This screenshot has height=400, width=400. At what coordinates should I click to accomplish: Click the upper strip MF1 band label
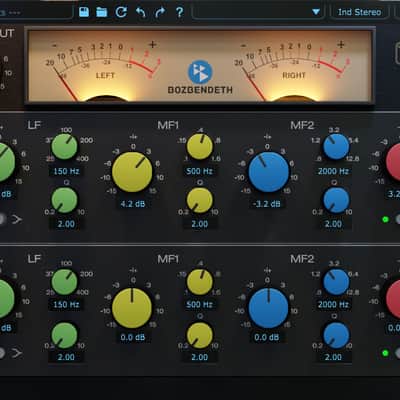coord(168,125)
